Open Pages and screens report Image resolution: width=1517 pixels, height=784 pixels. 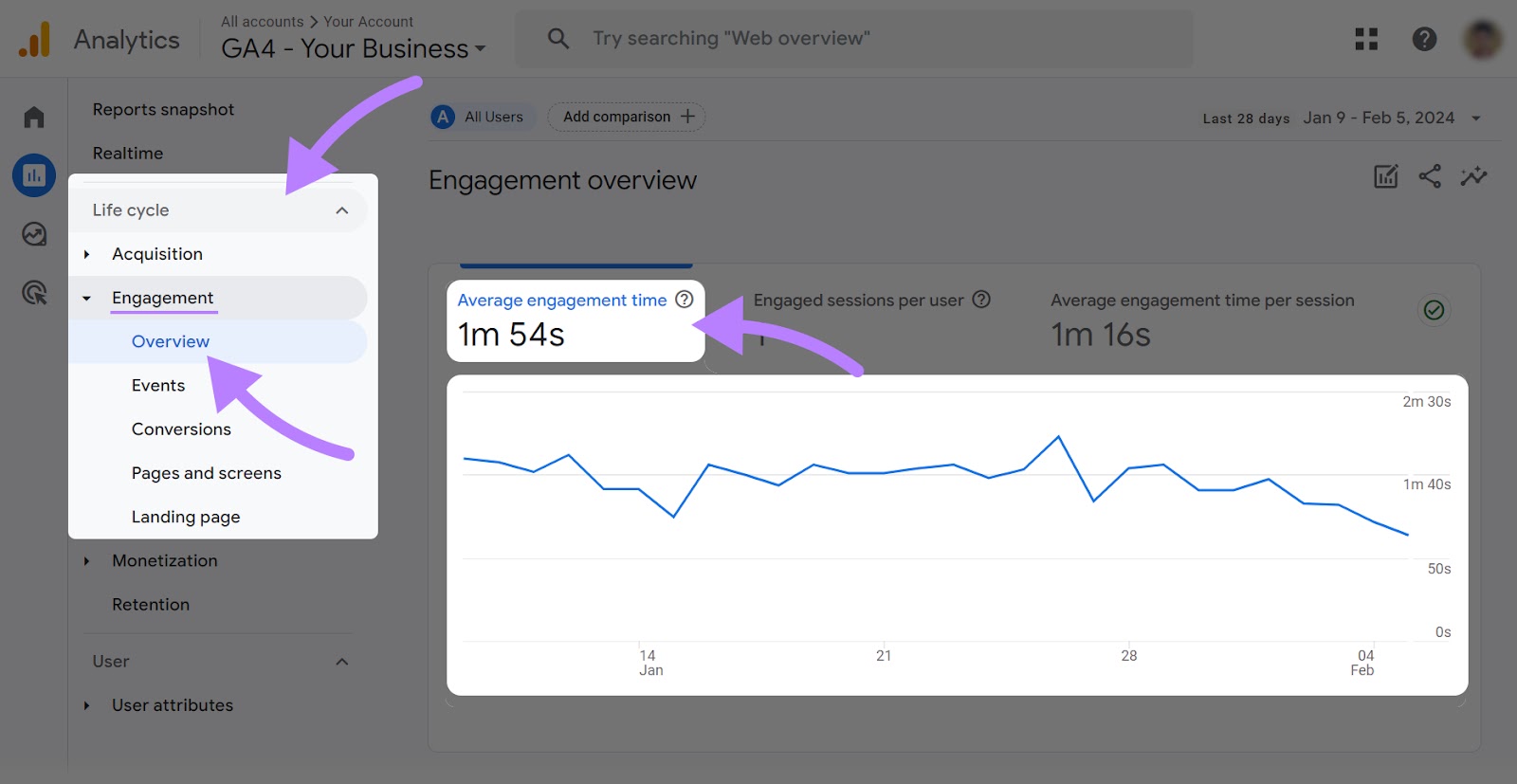[x=206, y=473]
